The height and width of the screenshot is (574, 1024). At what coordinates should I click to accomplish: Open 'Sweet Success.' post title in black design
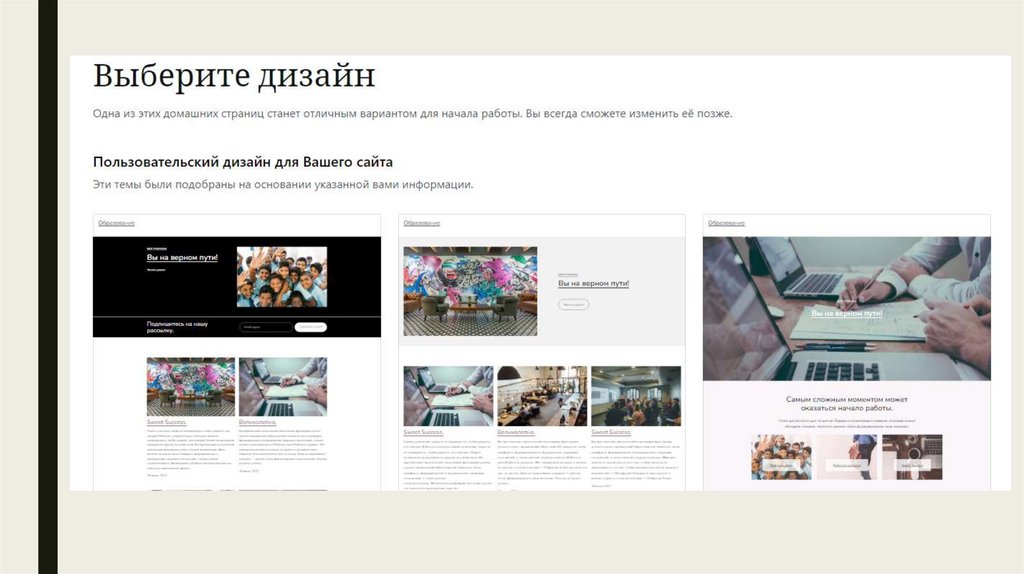(x=166, y=423)
